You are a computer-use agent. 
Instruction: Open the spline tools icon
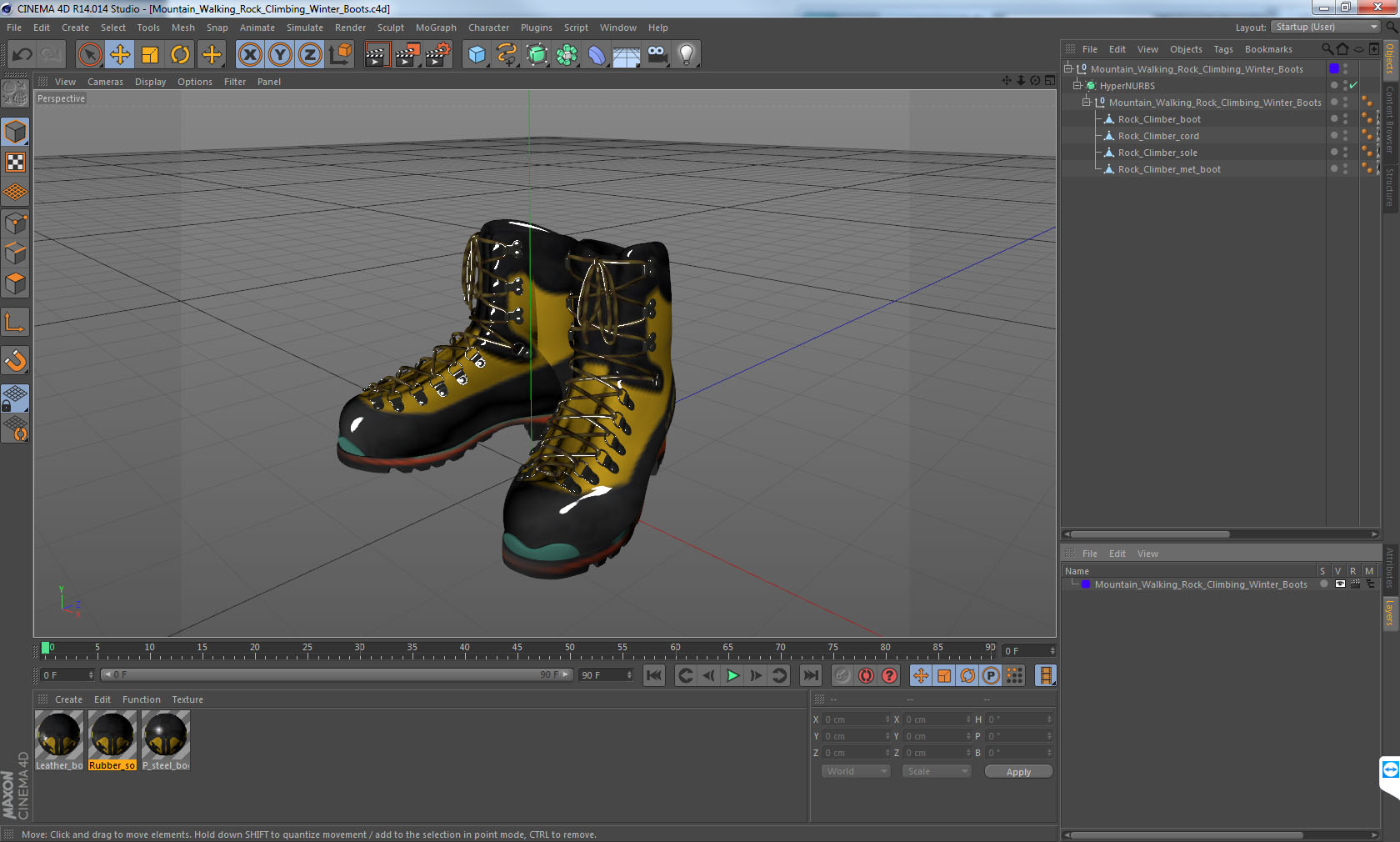click(507, 55)
